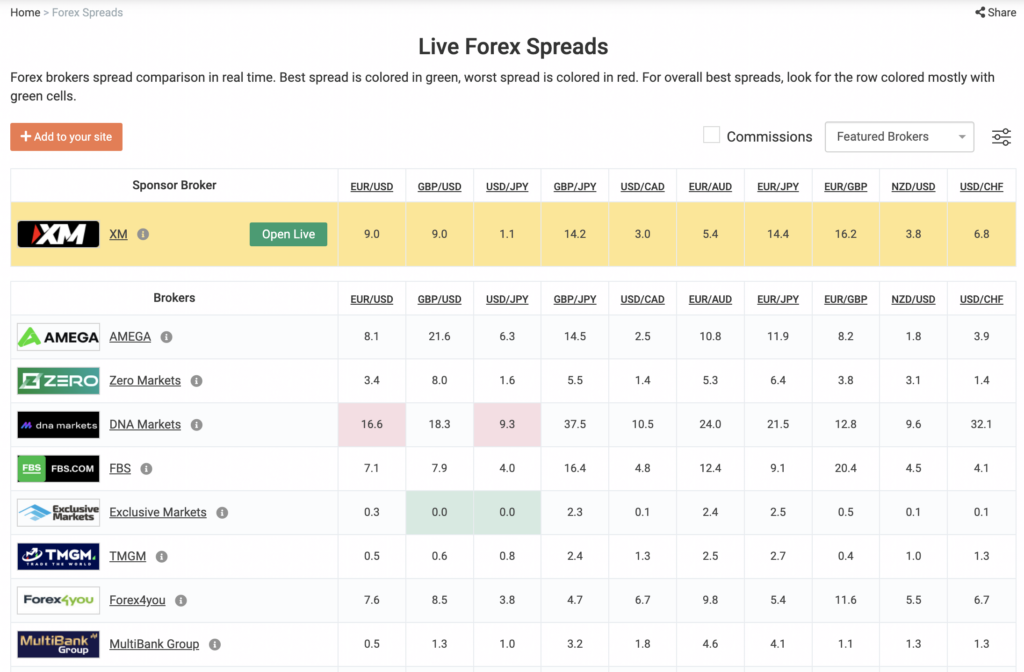Image resolution: width=1024 pixels, height=672 pixels.
Task: Click the AMEGA broker logo
Action: [58, 337]
